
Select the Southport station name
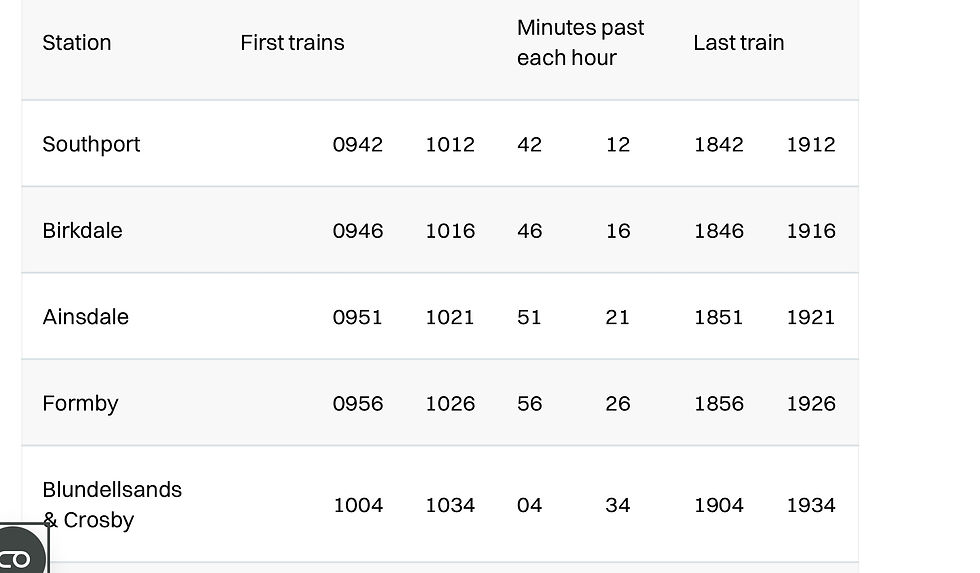[x=91, y=144]
